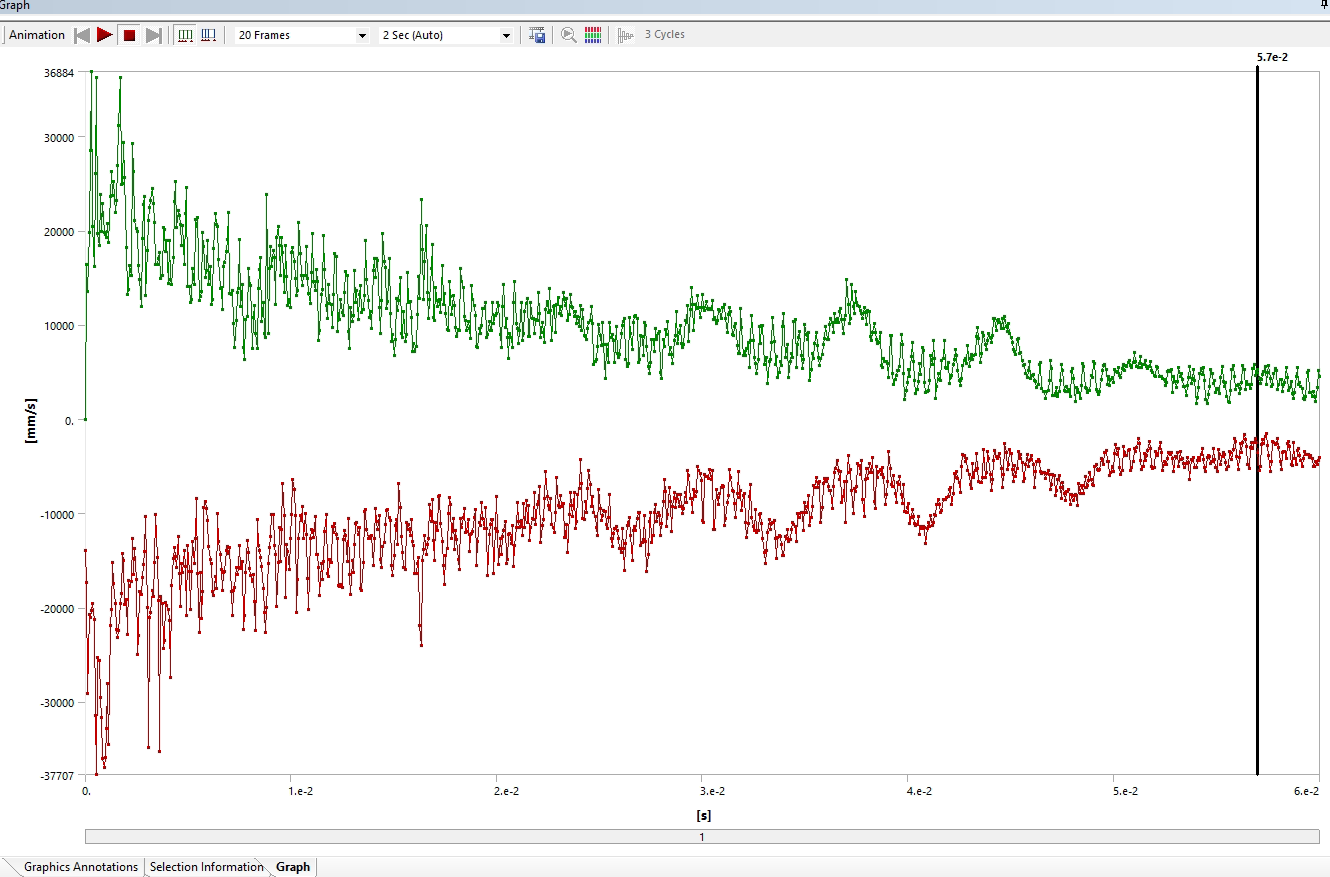Screen dimensions: 1330x877
Task: Go to the previous animation frame
Action: (x=82, y=35)
